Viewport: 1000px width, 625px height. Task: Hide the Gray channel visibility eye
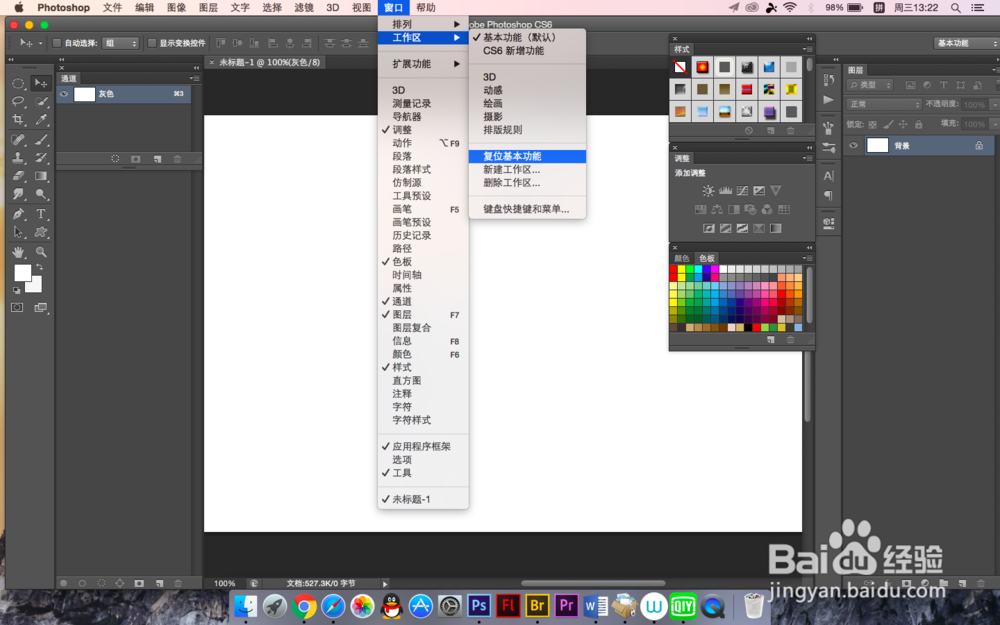[x=64, y=94]
